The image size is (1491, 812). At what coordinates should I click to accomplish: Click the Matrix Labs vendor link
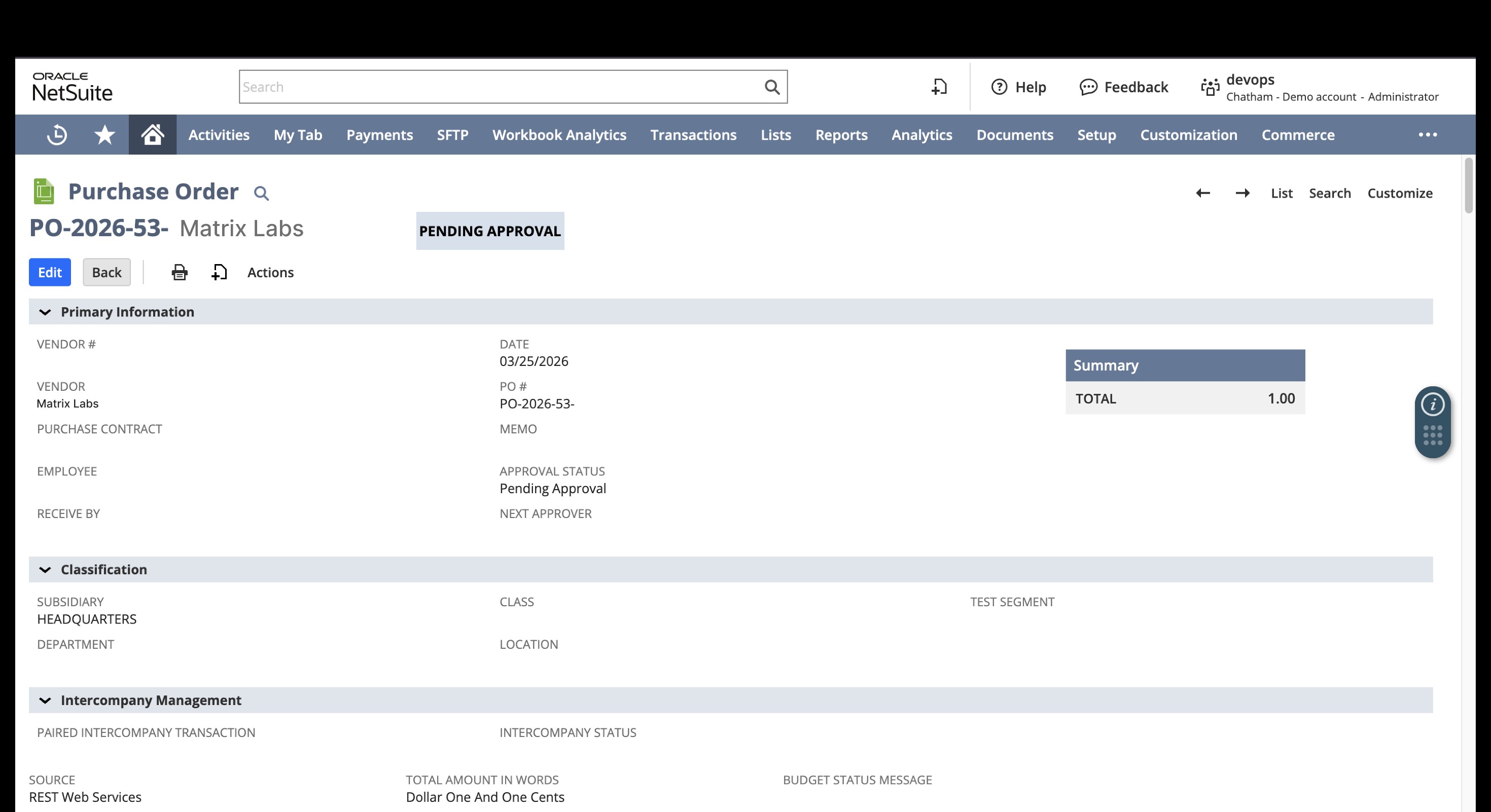(x=68, y=403)
